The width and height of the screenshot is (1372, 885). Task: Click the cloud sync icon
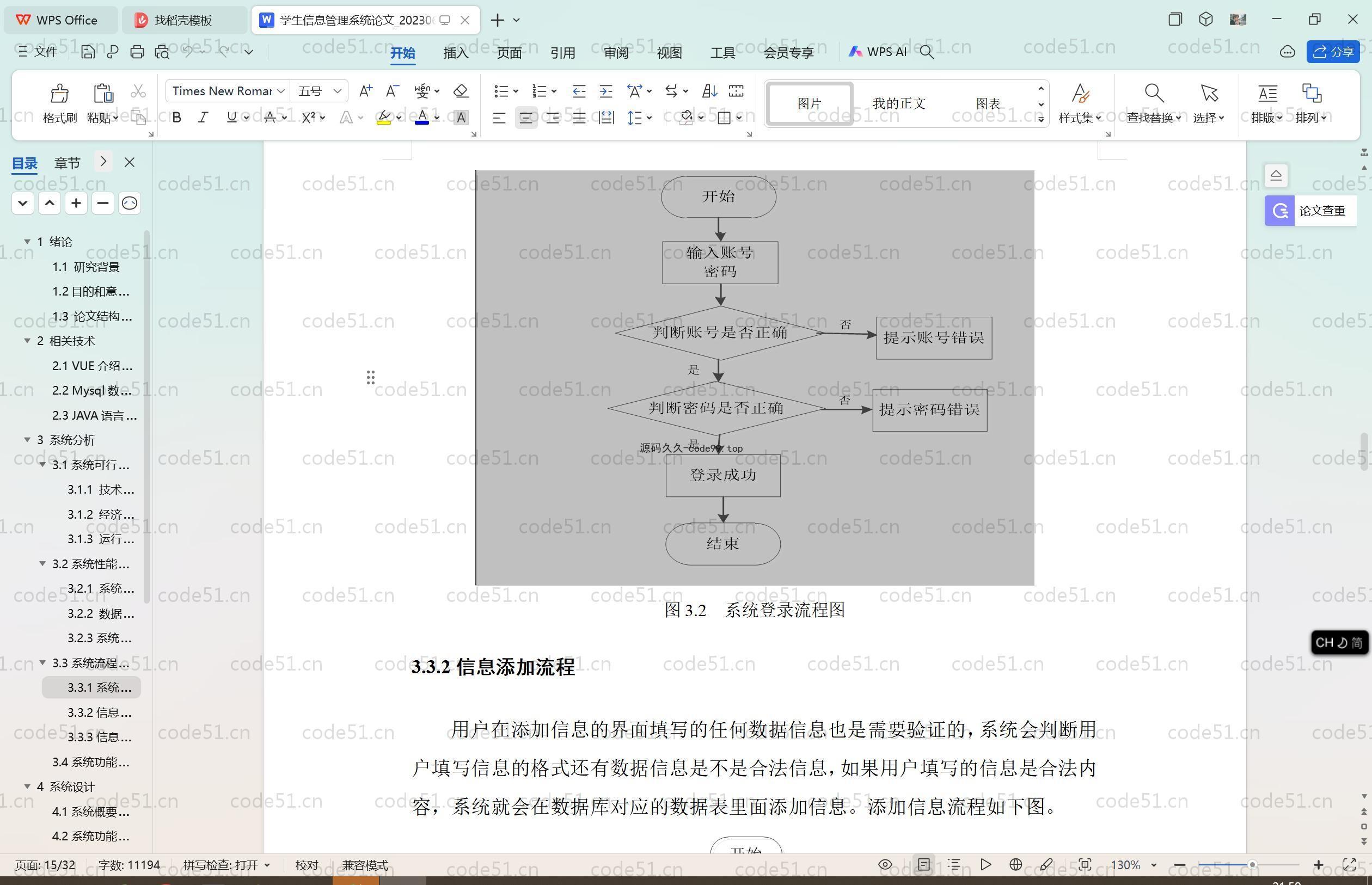(1288, 52)
